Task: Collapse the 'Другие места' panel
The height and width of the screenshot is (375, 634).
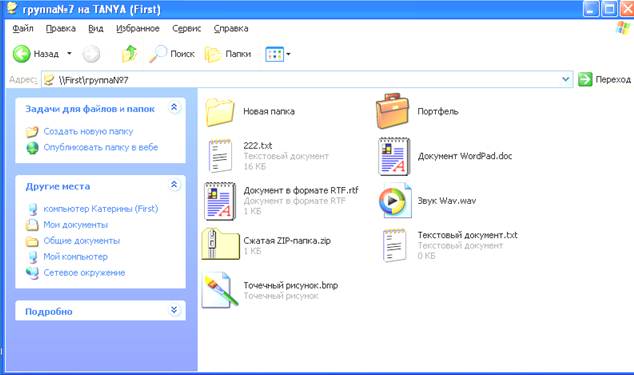Action: [174, 185]
